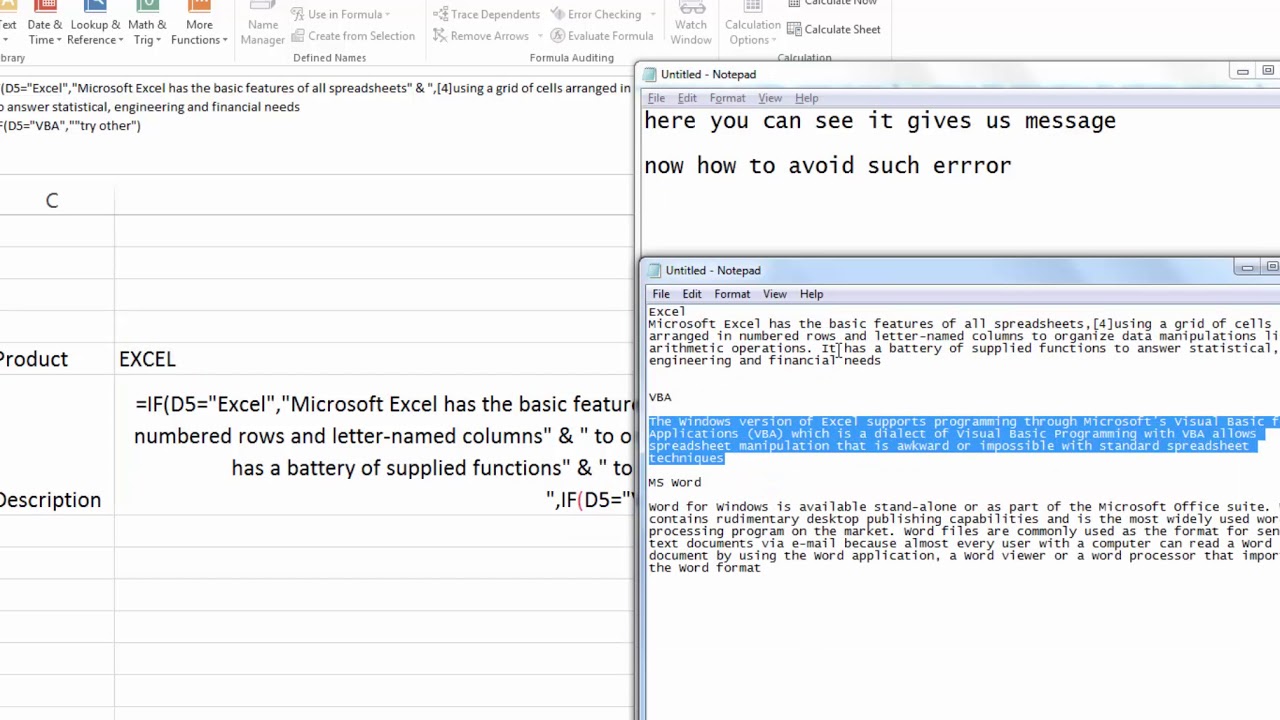Open Edit menu in upper Notepad
This screenshot has width=1280, height=720.
[687, 98]
